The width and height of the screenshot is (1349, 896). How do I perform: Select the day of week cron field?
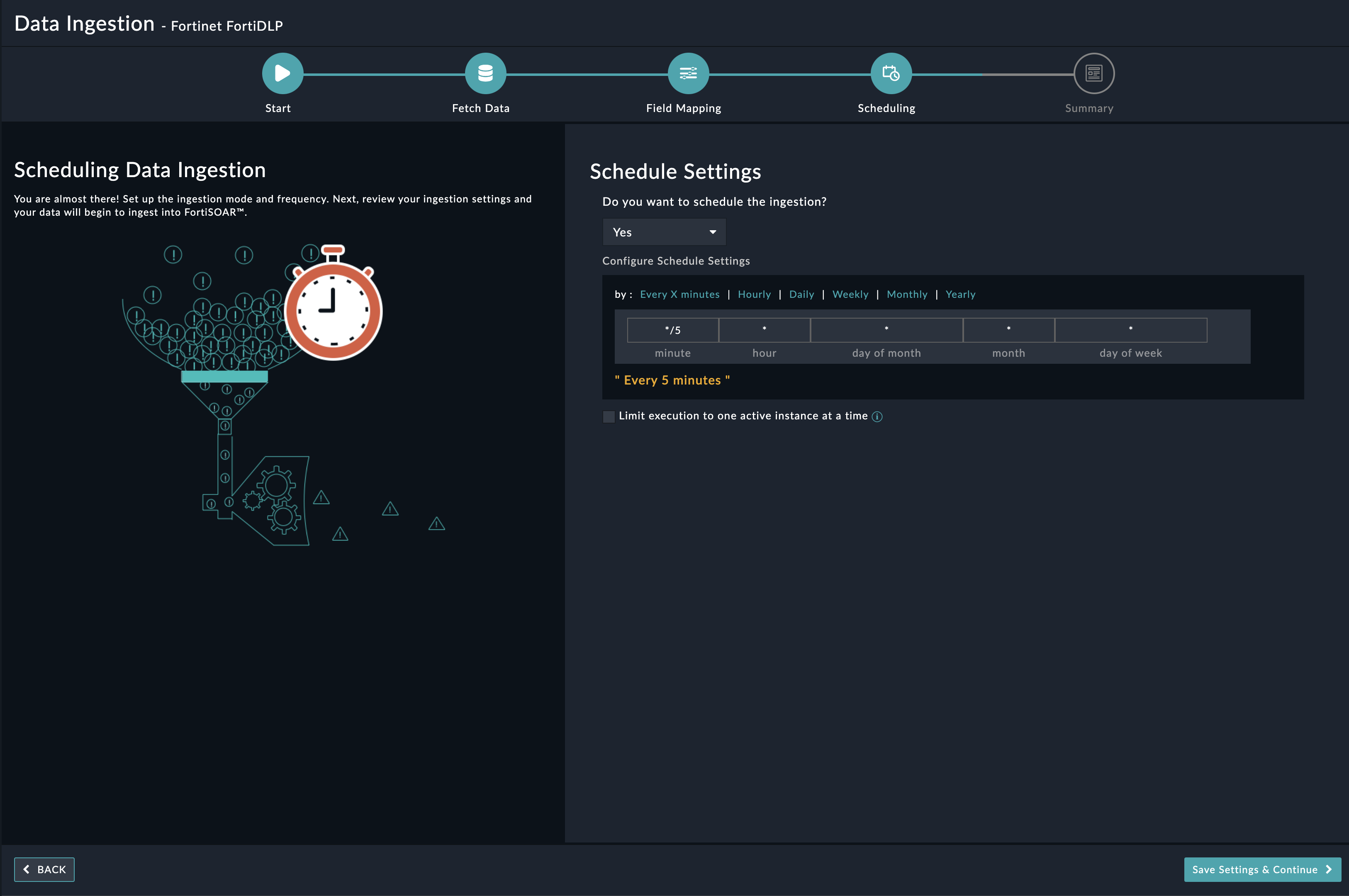tap(1130, 330)
